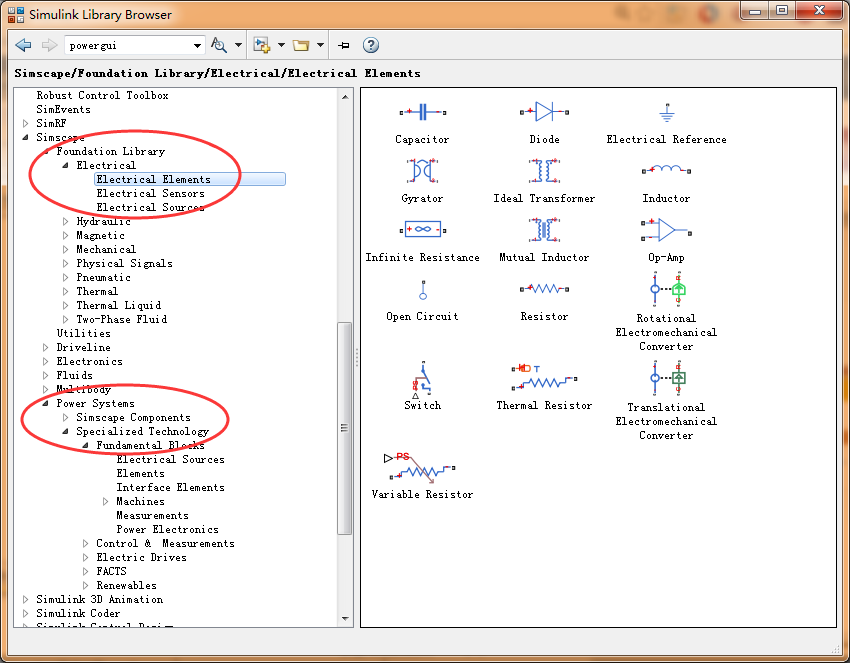Select Elements under Fundamental Blocks

click(x=140, y=473)
